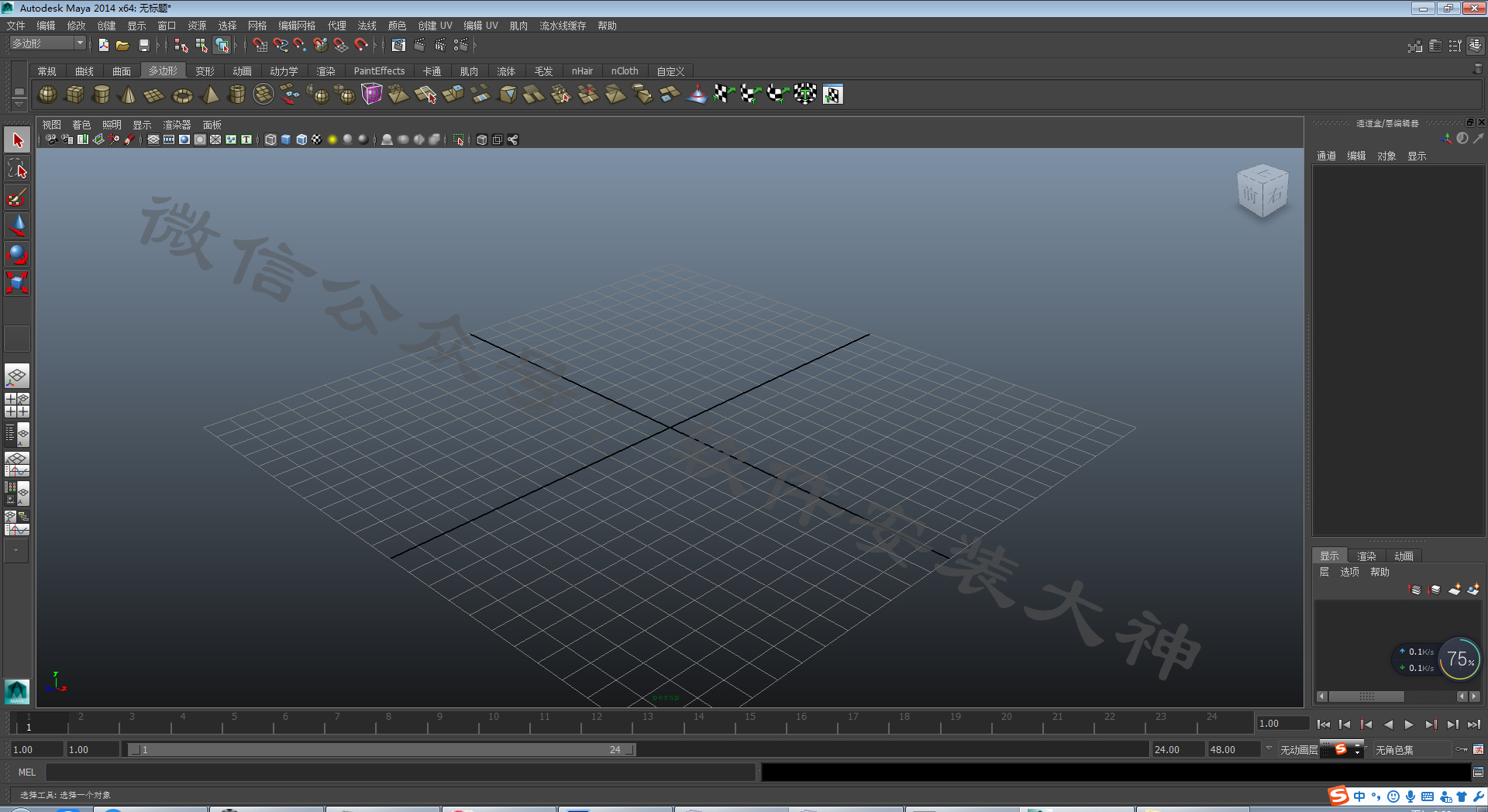1488x812 pixels.
Task: Click the new scene icon
Action: [103, 45]
